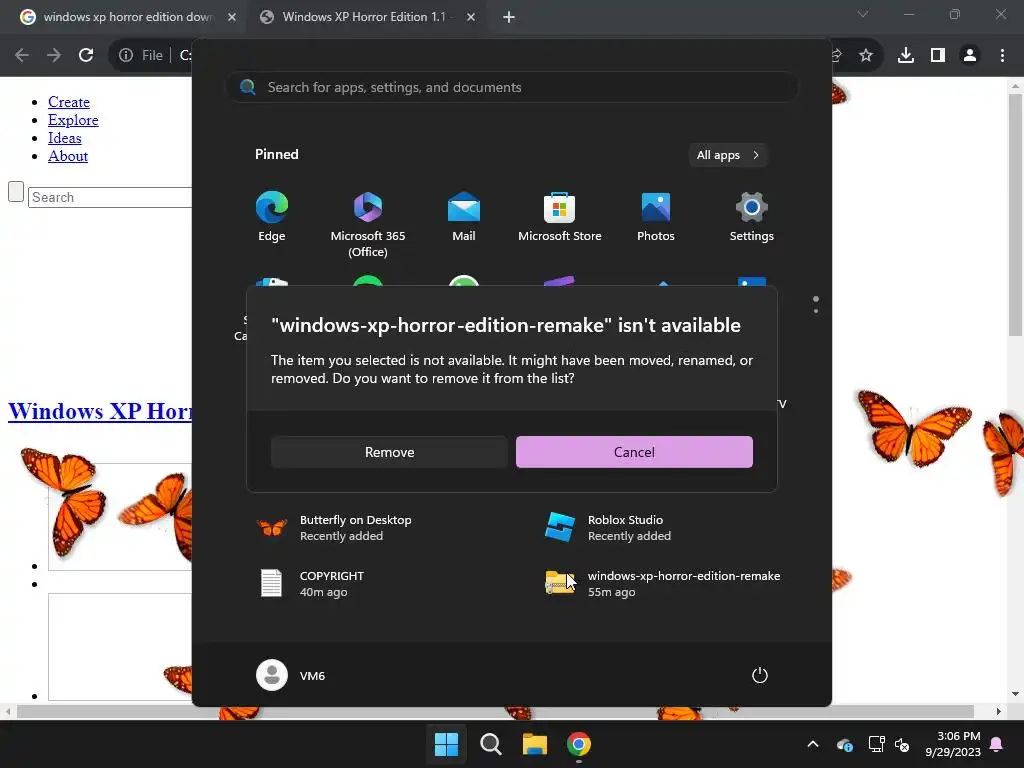
Task: Click the Start menu search box
Action: pos(512,87)
